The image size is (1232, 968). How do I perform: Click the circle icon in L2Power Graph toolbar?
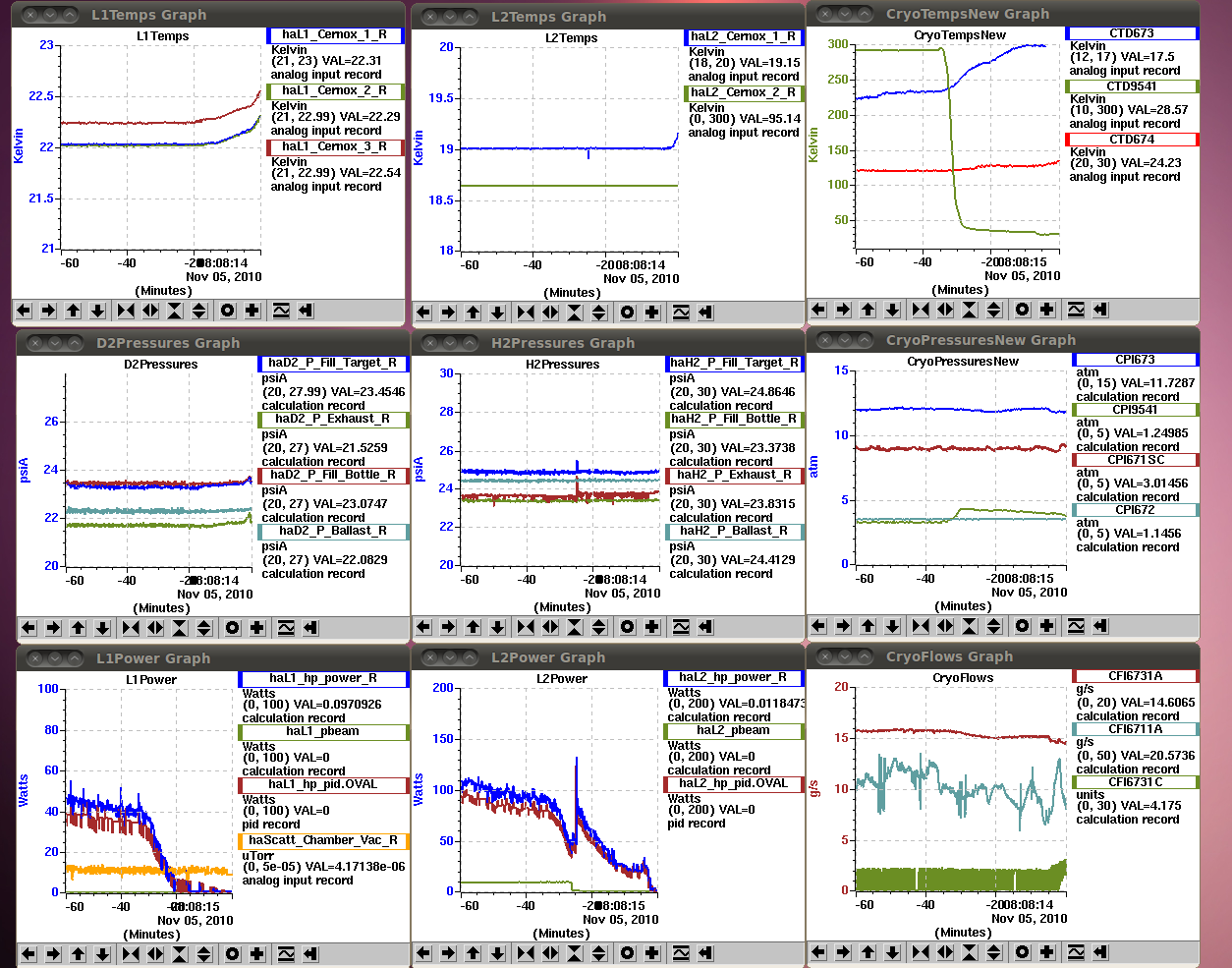[628, 953]
